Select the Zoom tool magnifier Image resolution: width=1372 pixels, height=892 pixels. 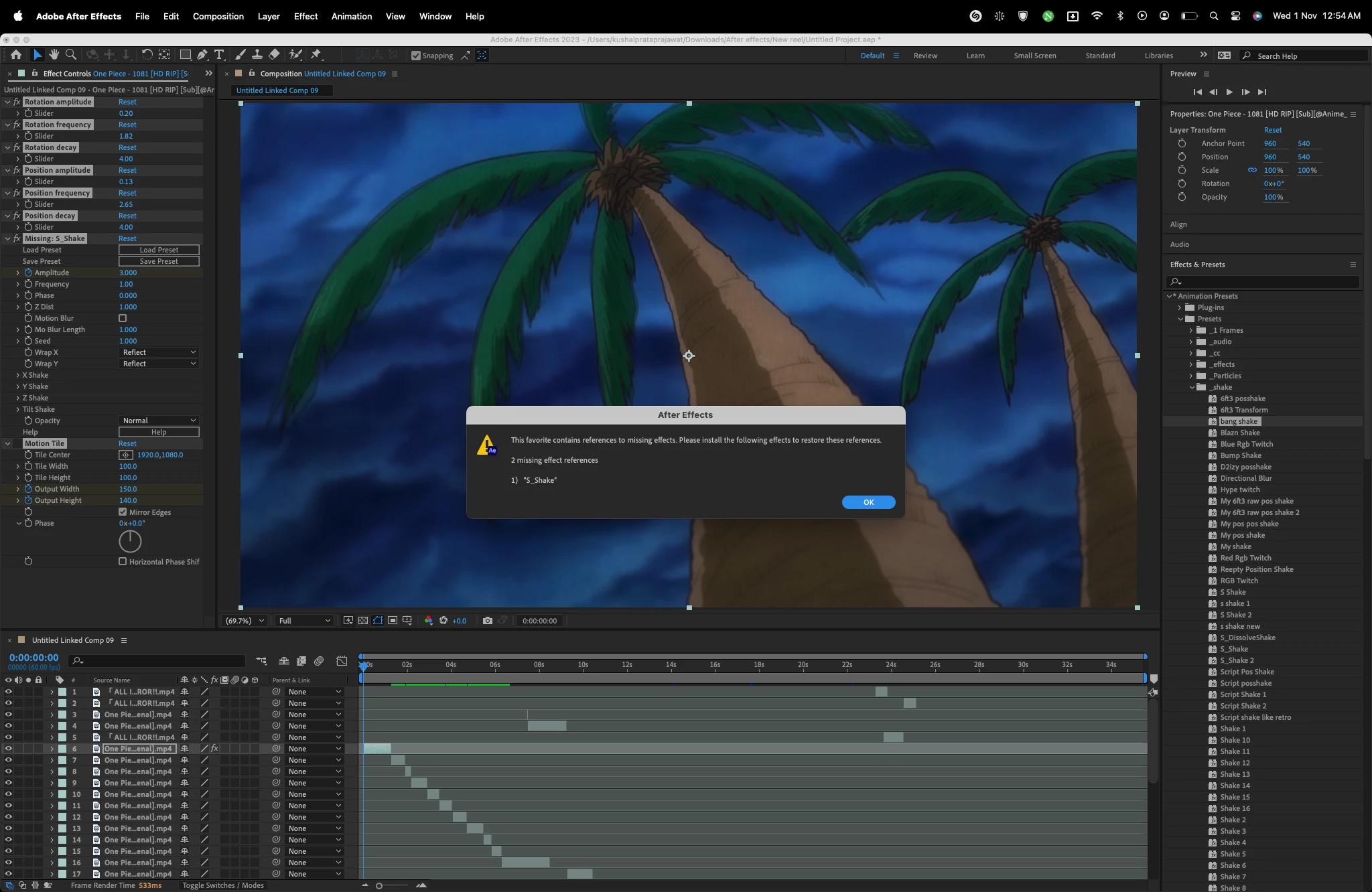71,55
